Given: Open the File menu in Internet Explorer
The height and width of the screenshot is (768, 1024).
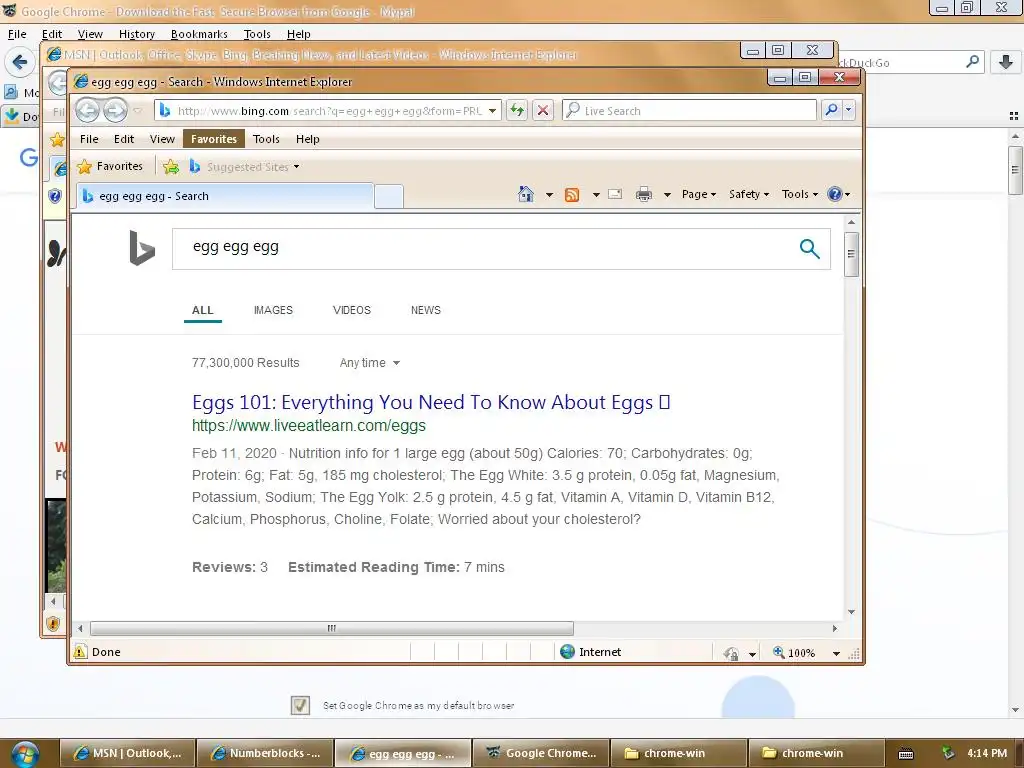Looking at the screenshot, I should click(89, 139).
